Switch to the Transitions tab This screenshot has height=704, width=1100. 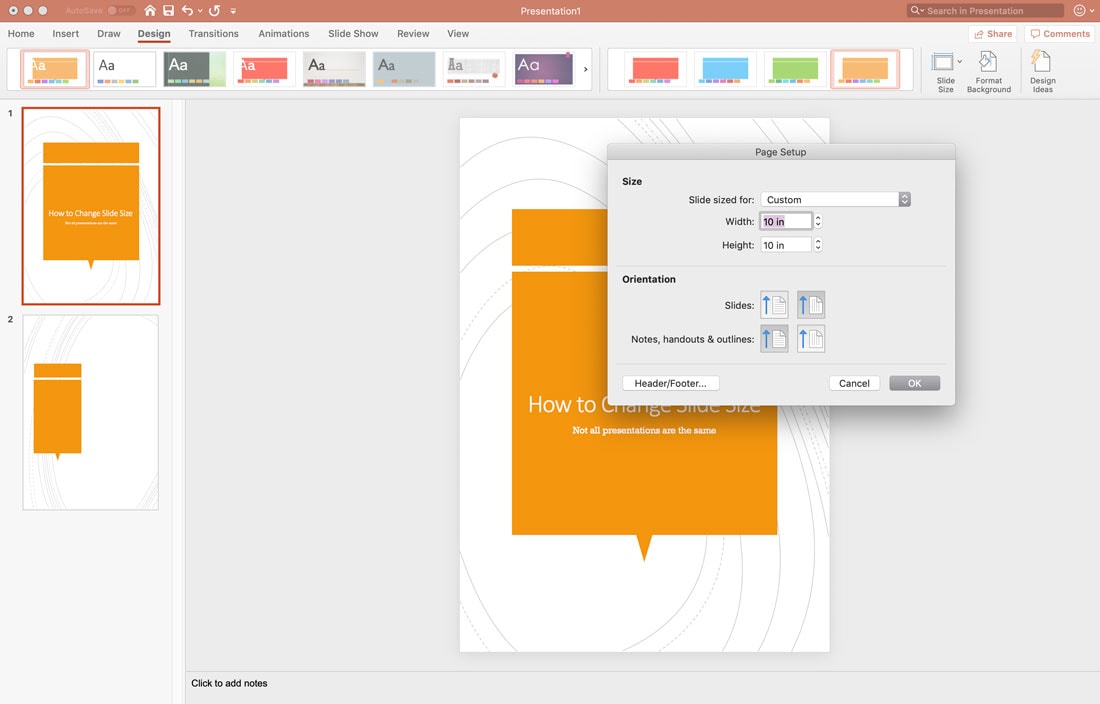coord(213,33)
